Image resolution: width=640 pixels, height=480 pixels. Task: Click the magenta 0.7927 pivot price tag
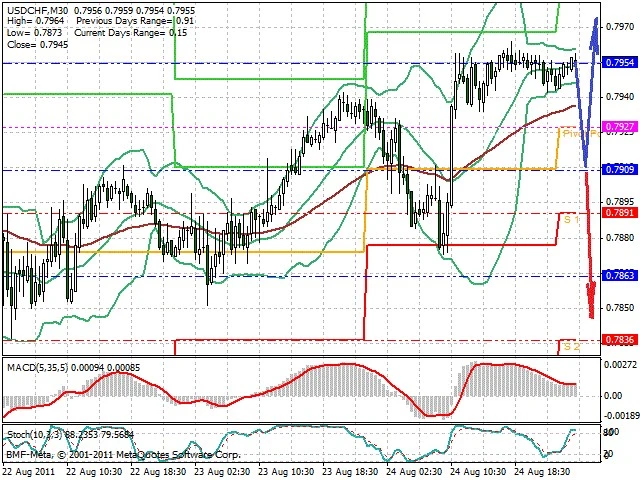[x=620, y=127]
